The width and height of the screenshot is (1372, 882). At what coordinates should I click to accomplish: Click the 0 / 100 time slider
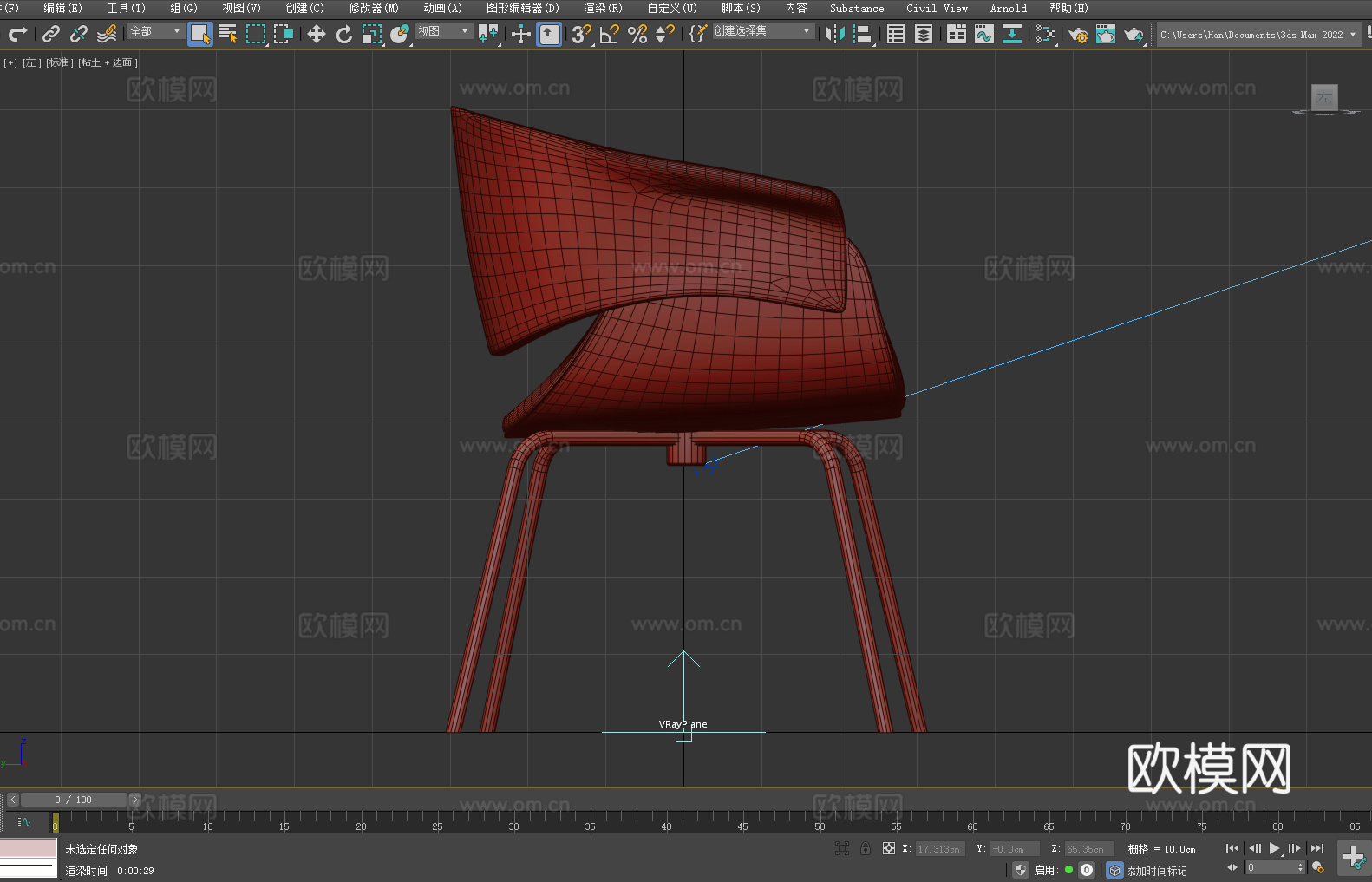74,800
